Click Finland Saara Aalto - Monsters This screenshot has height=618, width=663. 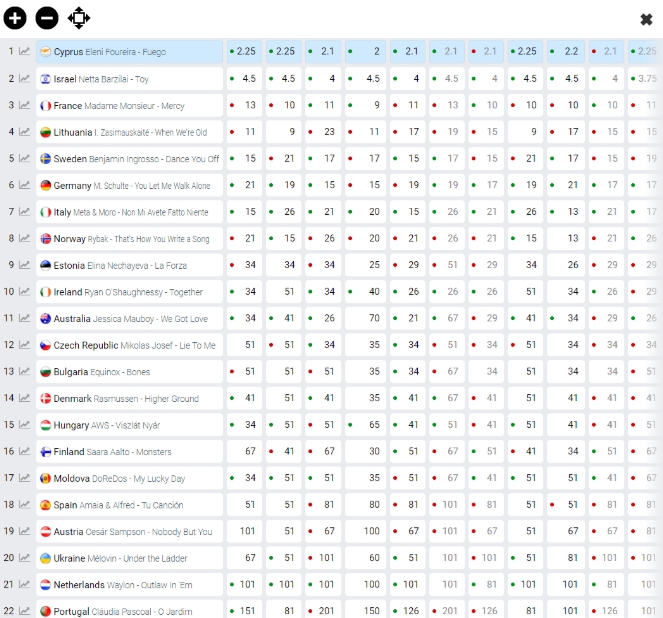click(x=129, y=451)
